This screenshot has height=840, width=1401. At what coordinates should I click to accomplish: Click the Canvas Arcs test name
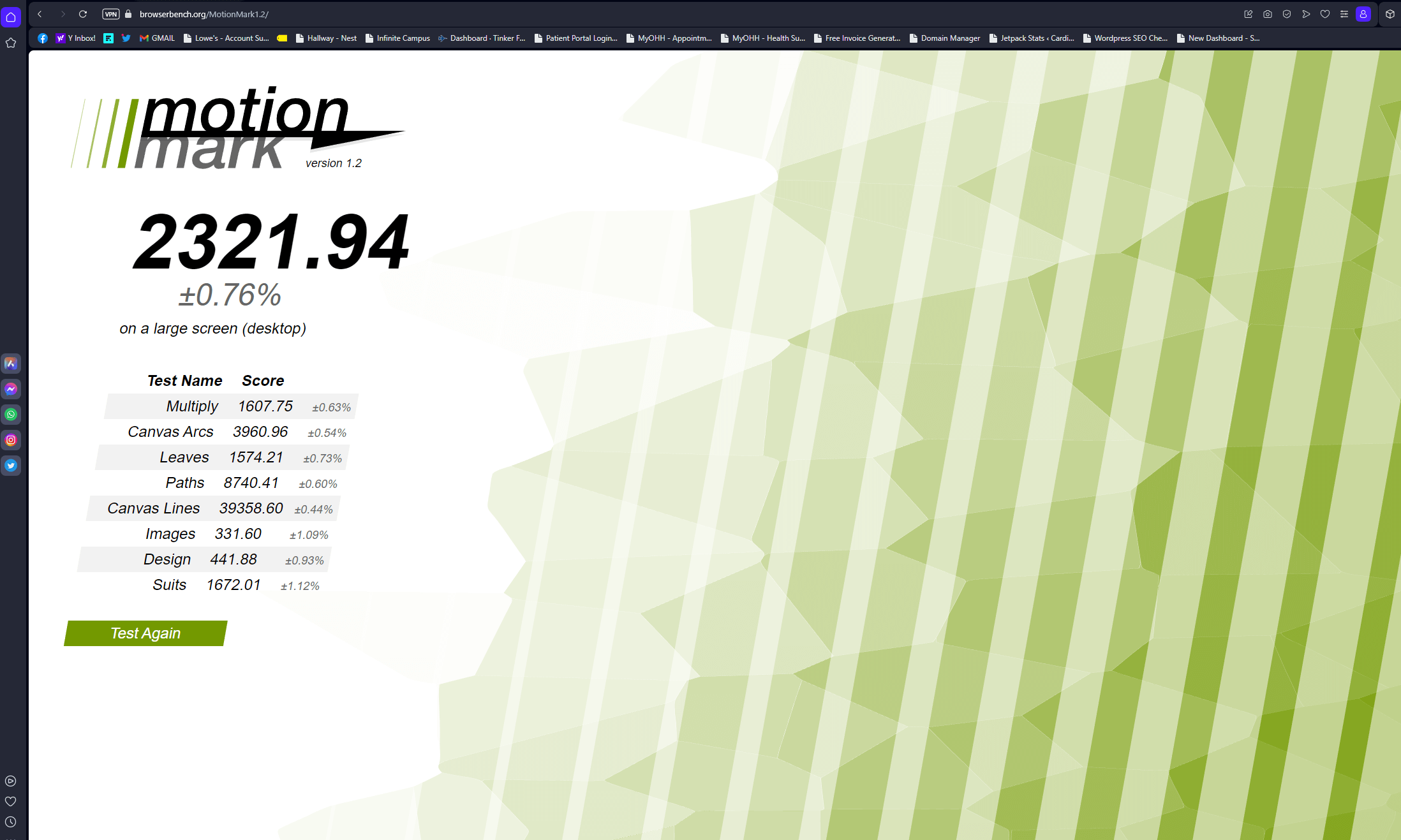coord(170,432)
